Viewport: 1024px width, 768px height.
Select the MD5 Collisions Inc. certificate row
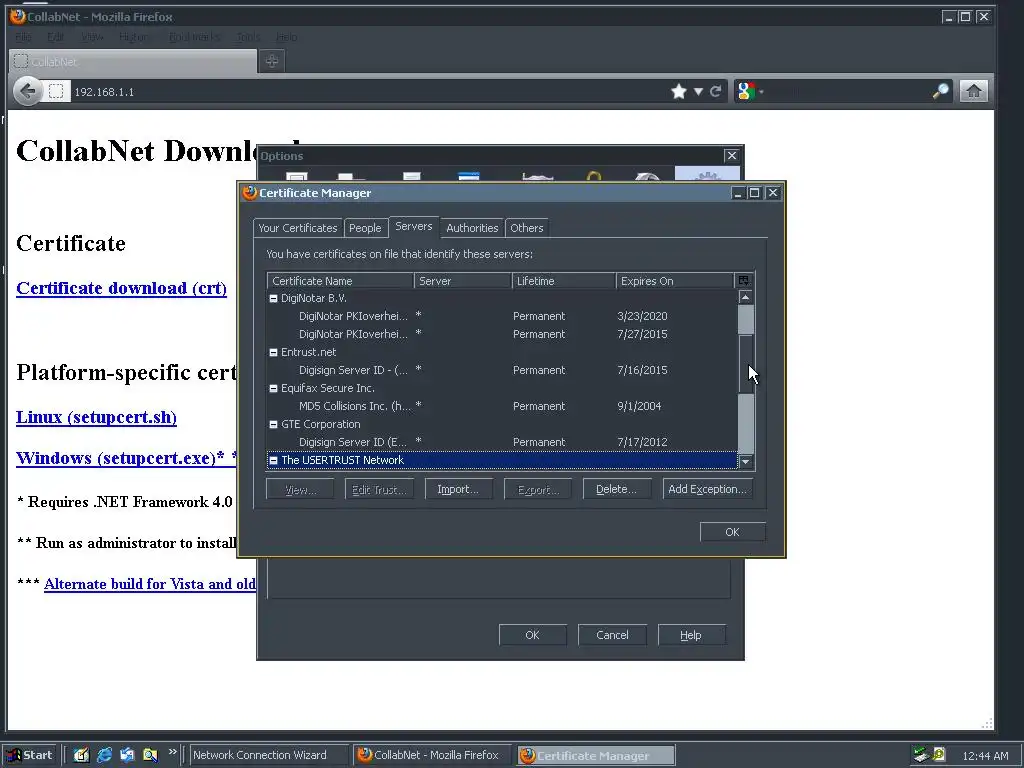(502, 406)
